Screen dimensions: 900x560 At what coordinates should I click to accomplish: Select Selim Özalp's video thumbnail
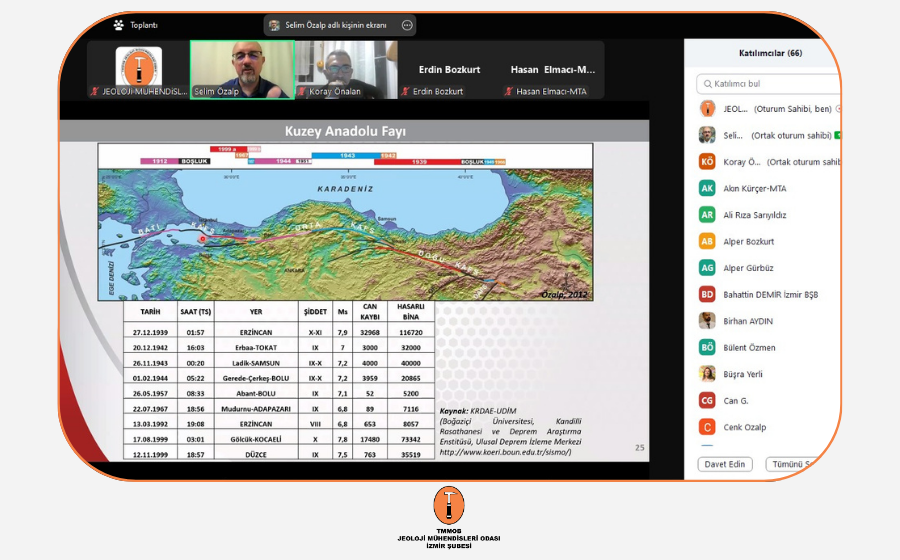[x=242, y=69]
